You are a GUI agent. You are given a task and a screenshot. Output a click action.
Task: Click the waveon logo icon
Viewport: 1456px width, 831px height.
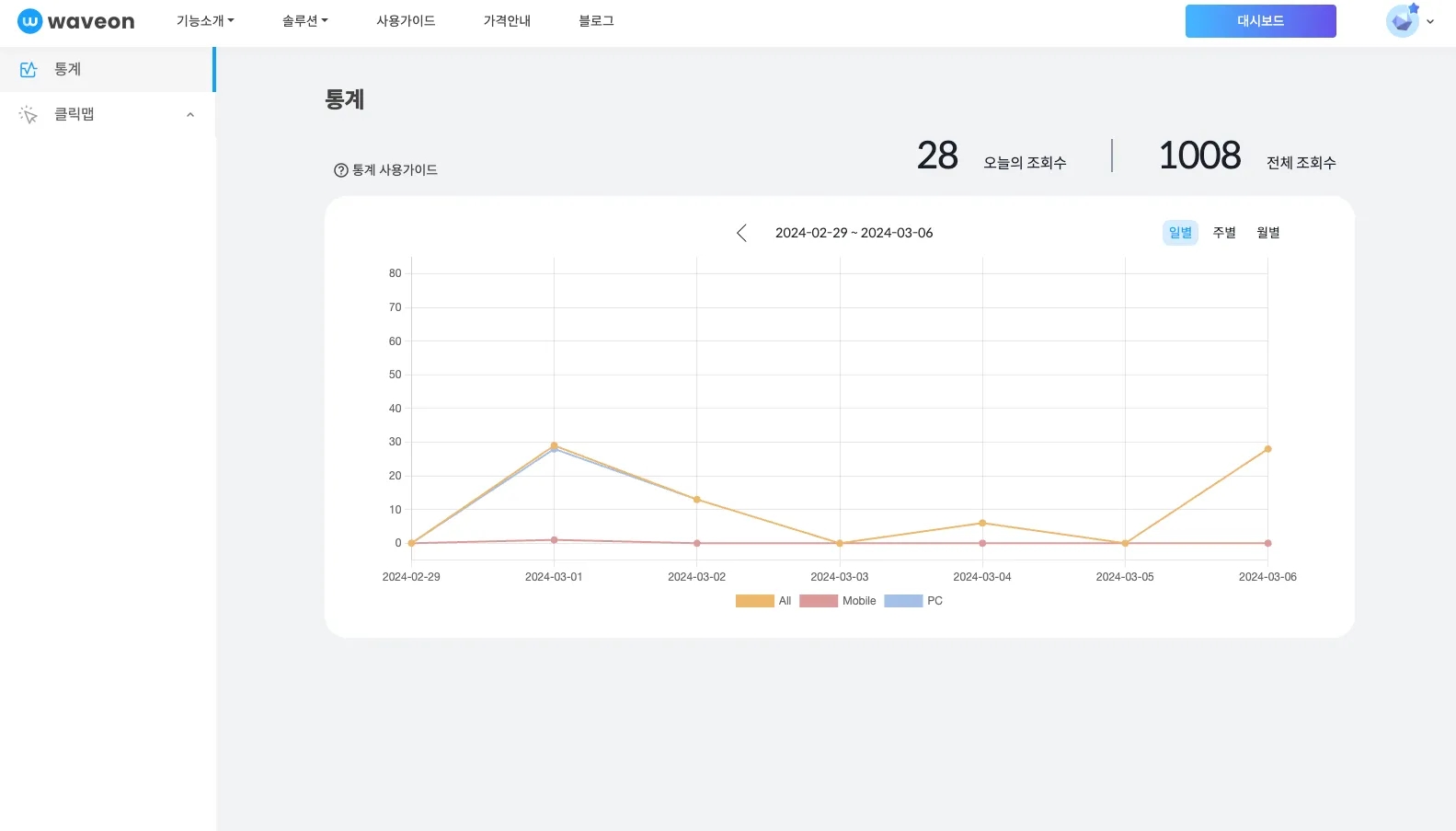tap(29, 21)
